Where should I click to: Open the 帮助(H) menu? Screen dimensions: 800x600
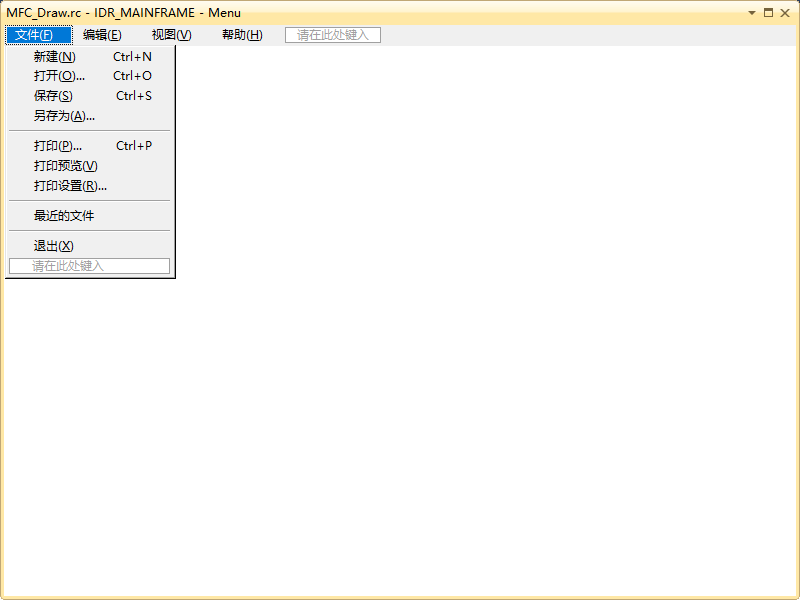240,34
